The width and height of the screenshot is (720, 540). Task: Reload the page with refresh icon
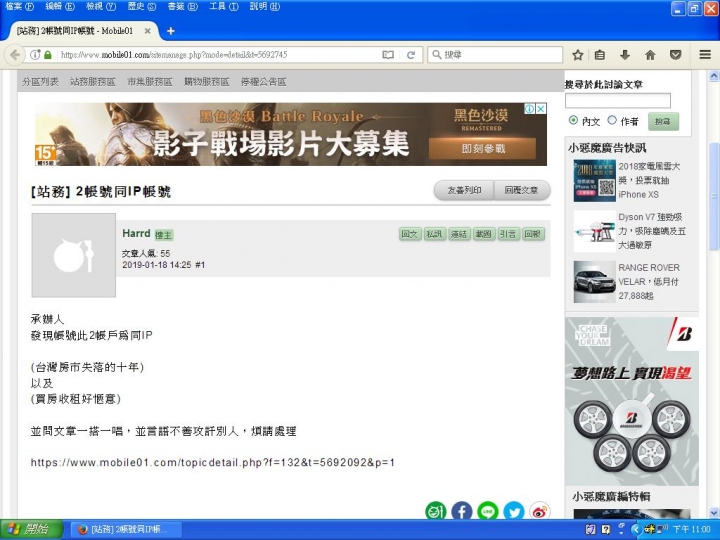[411, 55]
